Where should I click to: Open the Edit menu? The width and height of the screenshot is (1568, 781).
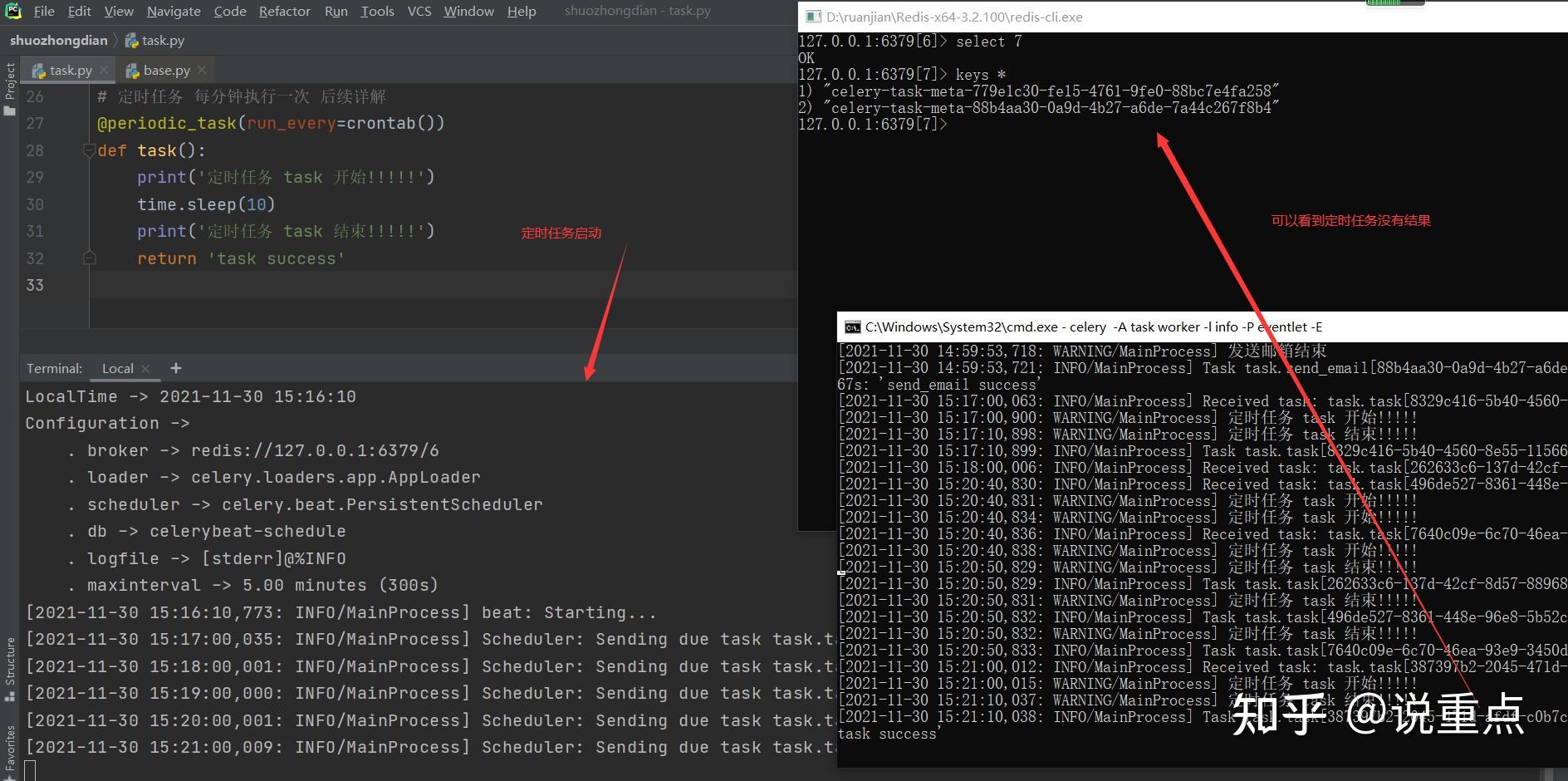pyautogui.click(x=80, y=11)
